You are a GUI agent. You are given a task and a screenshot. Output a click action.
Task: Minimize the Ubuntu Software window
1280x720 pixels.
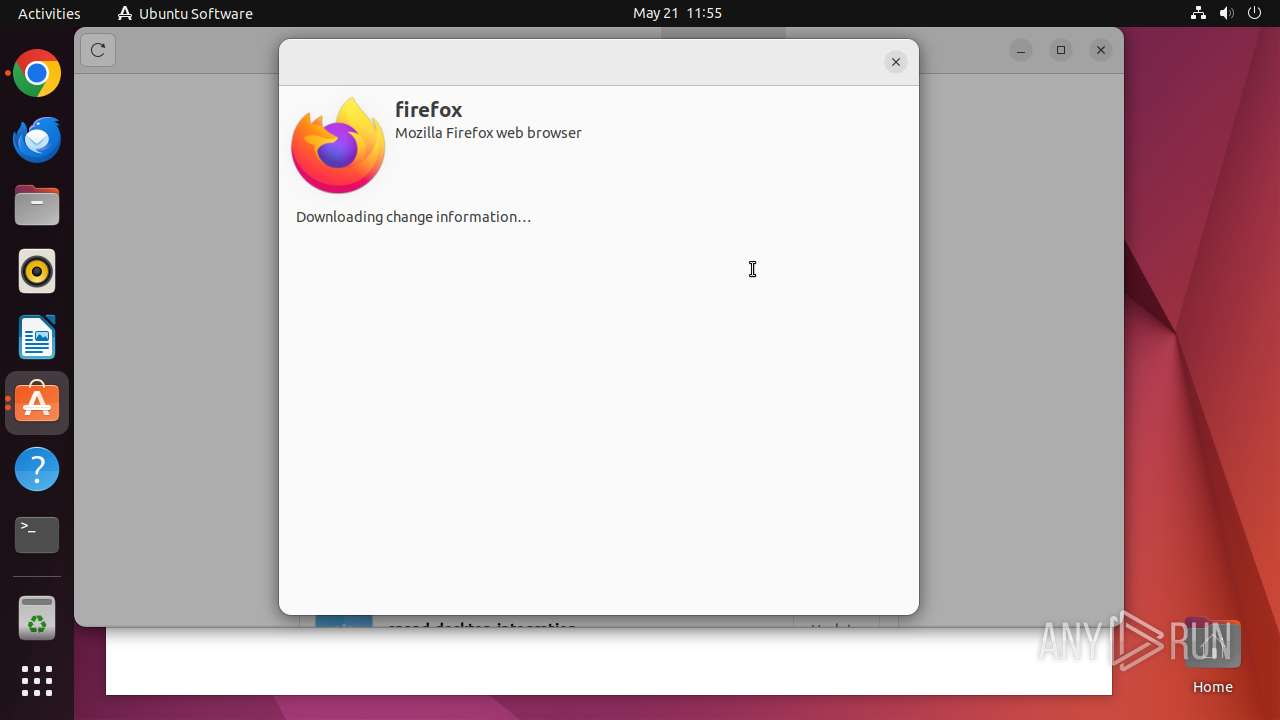pos(1021,50)
